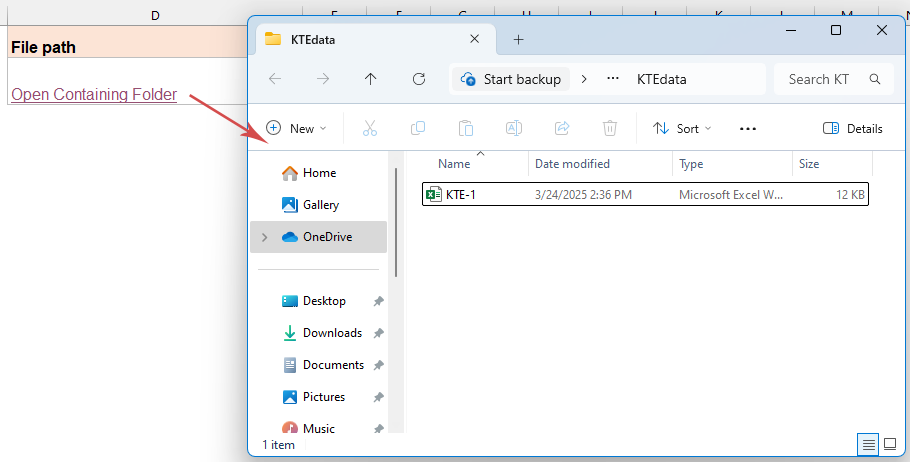This screenshot has width=910, height=462.
Task: Open the Sort options dropdown
Action: pyautogui.click(x=682, y=128)
